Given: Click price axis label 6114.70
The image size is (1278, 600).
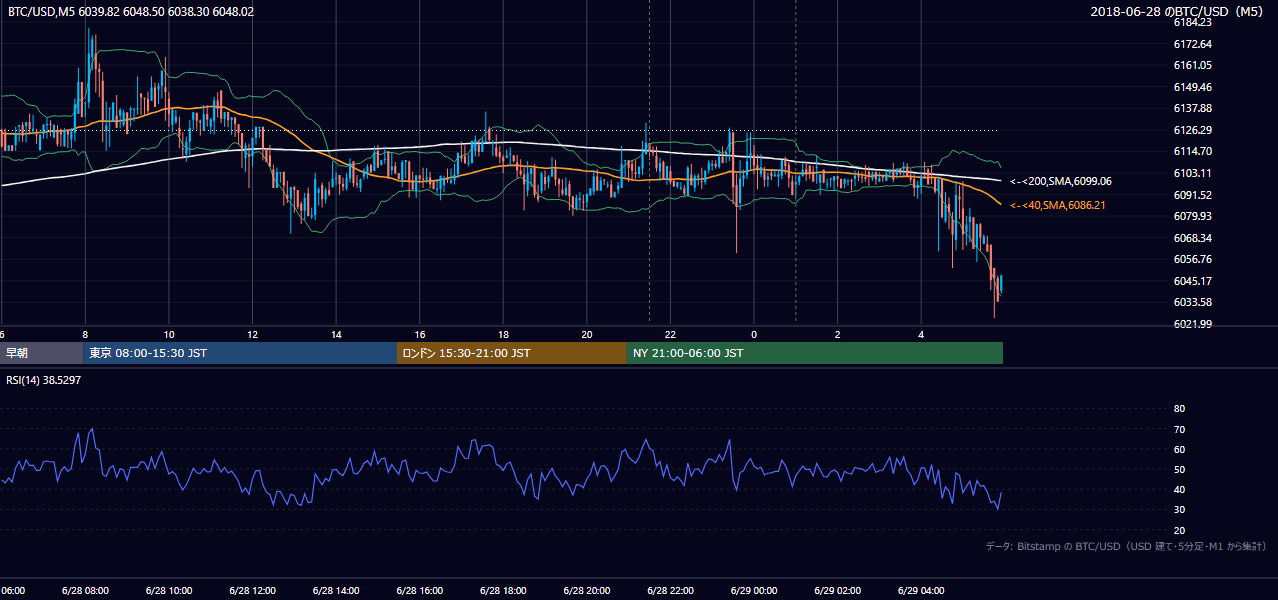Looking at the screenshot, I should point(1192,151).
